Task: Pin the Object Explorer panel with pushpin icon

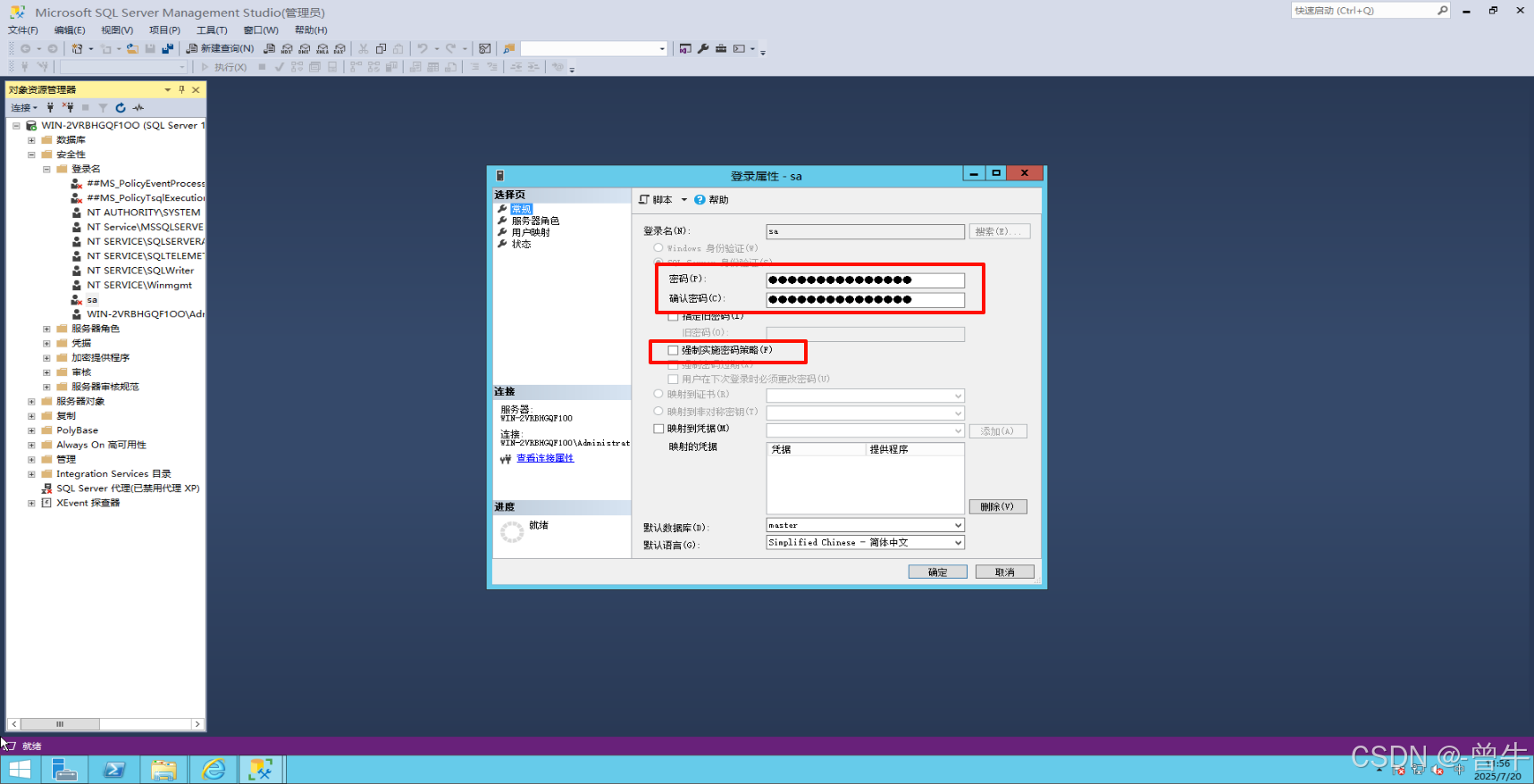Action: (x=181, y=89)
